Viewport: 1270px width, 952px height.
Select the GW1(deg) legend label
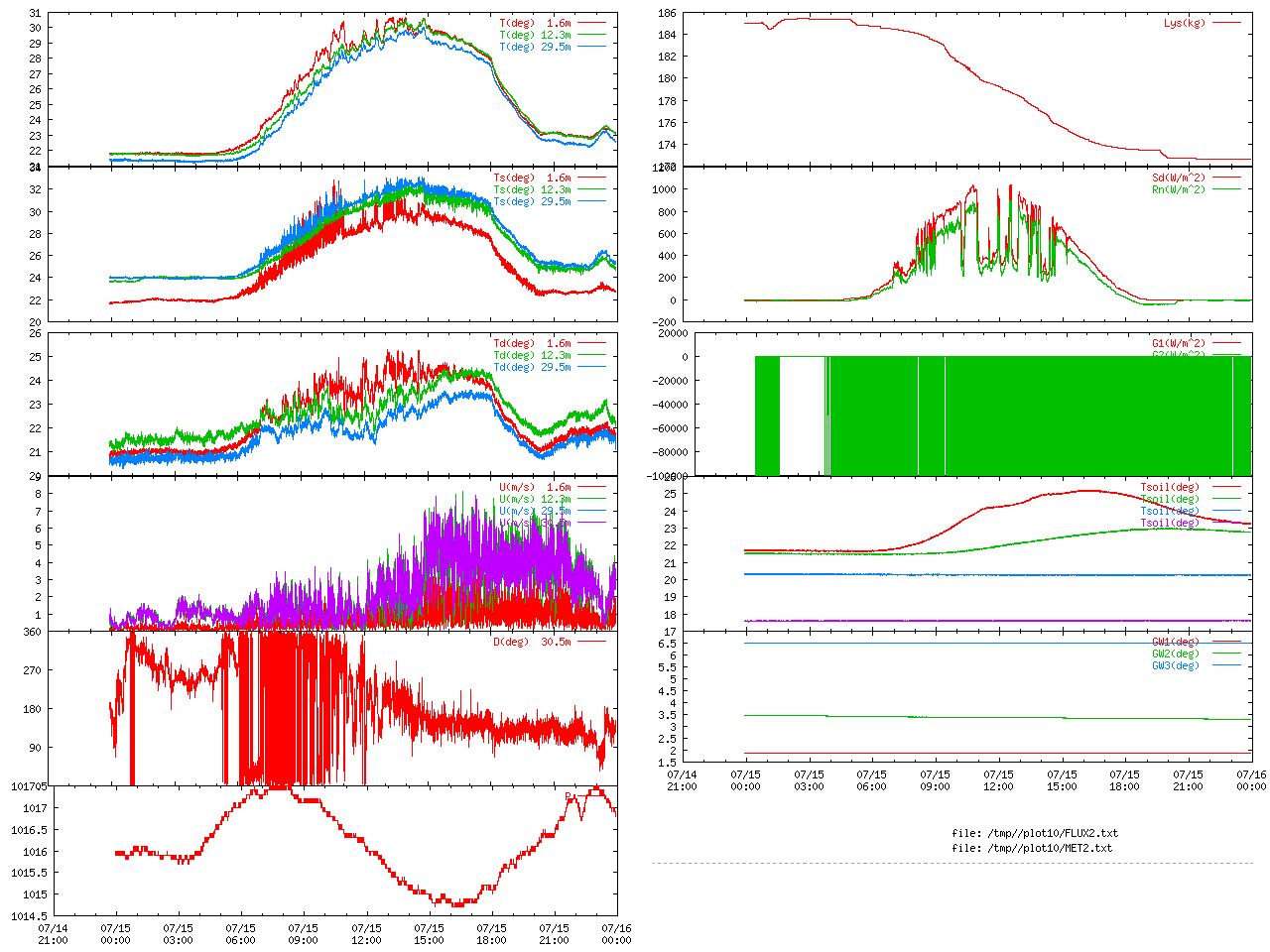[1175, 642]
